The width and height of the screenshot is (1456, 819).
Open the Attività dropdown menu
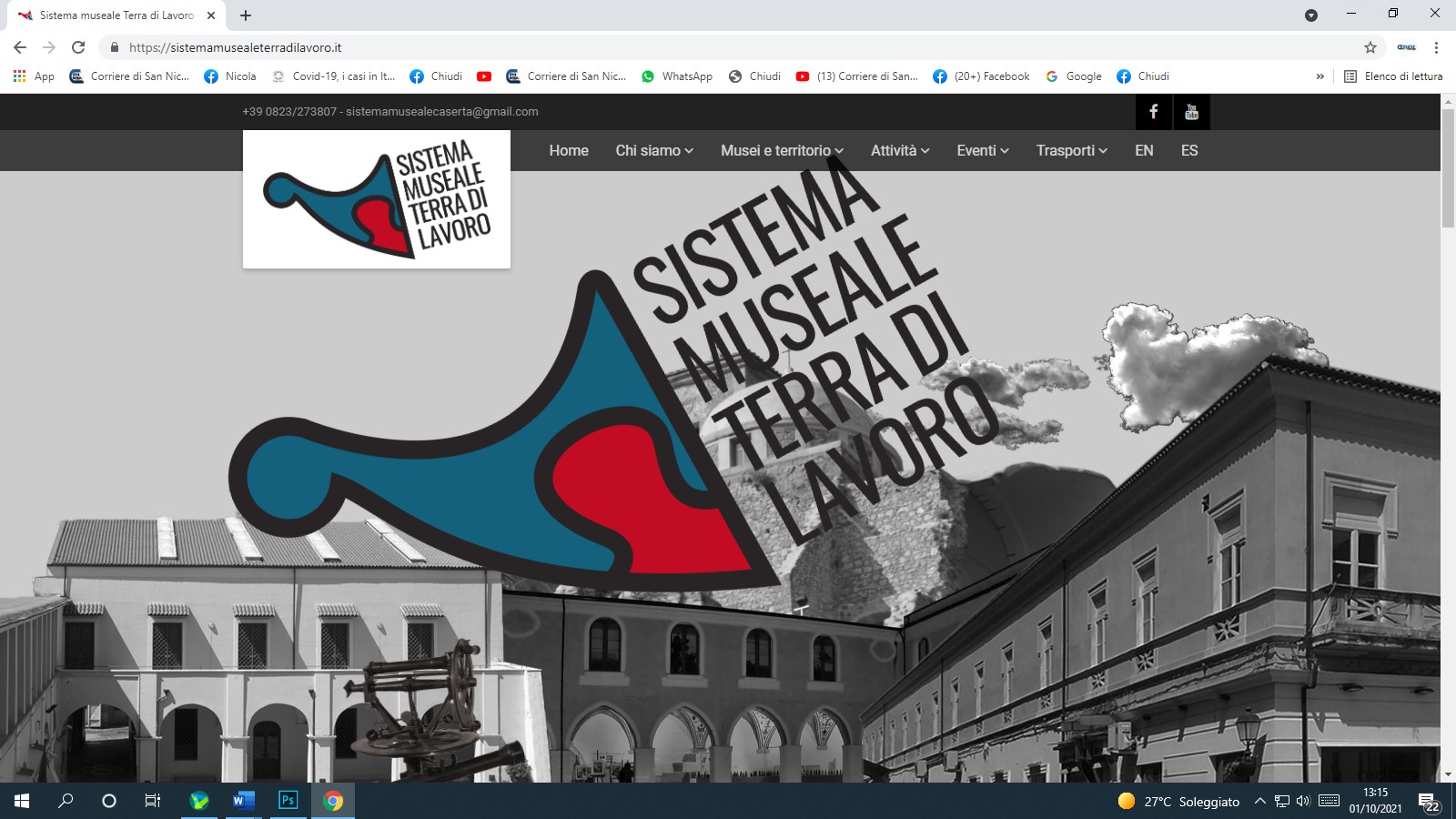(x=900, y=151)
